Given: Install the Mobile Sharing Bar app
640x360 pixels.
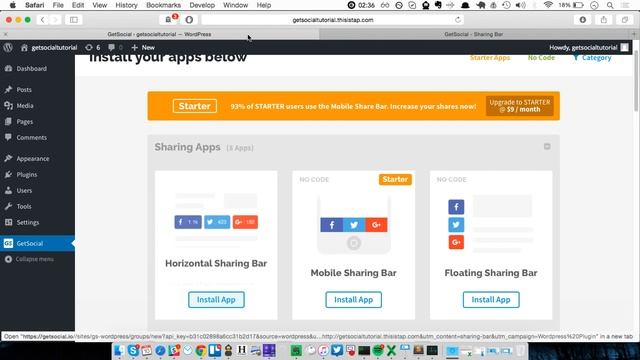Looking at the screenshot, I should (353, 300).
